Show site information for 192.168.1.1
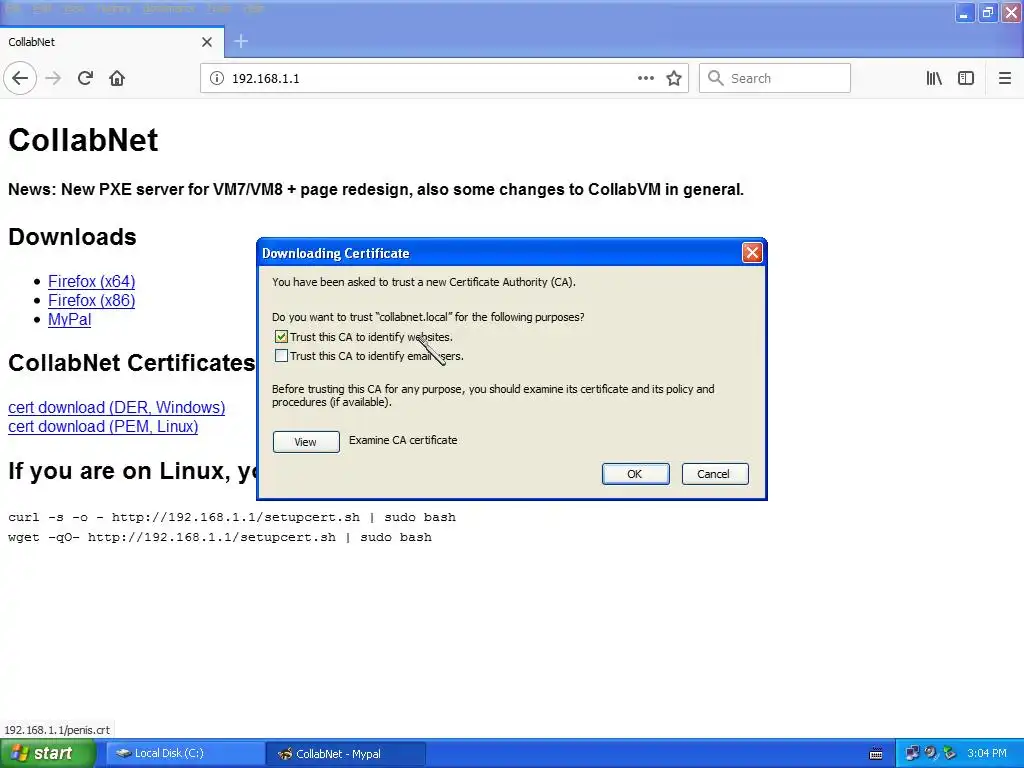The image size is (1024, 768). 216,78
